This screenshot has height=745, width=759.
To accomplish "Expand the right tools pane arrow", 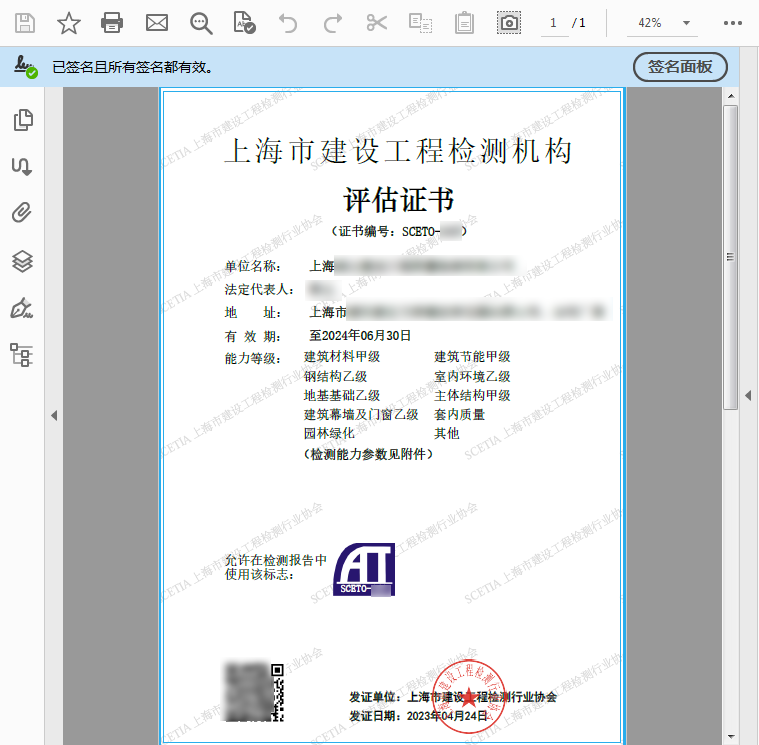I will coord(749,396).
